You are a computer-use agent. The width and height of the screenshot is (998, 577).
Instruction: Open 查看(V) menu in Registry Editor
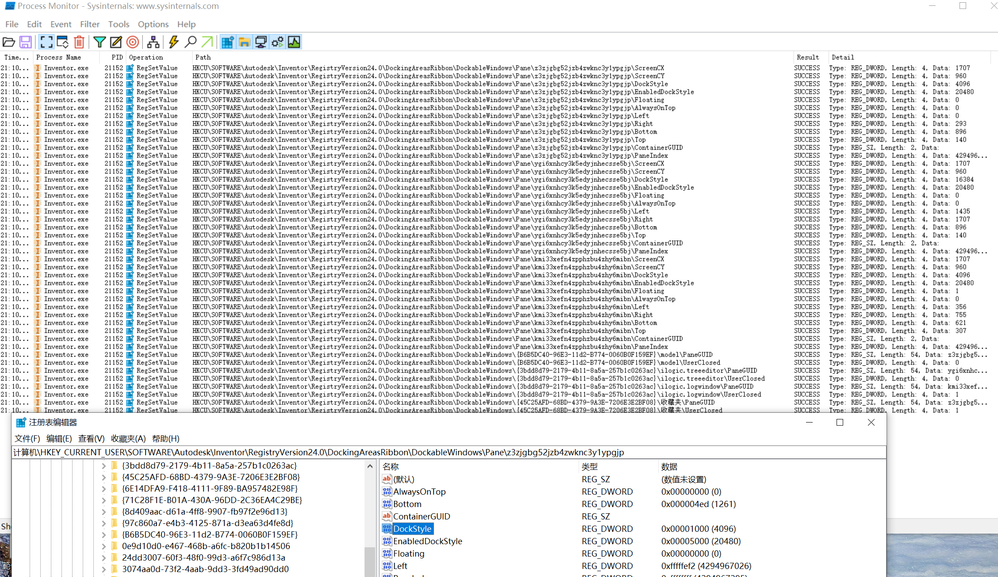coord(91,439)
